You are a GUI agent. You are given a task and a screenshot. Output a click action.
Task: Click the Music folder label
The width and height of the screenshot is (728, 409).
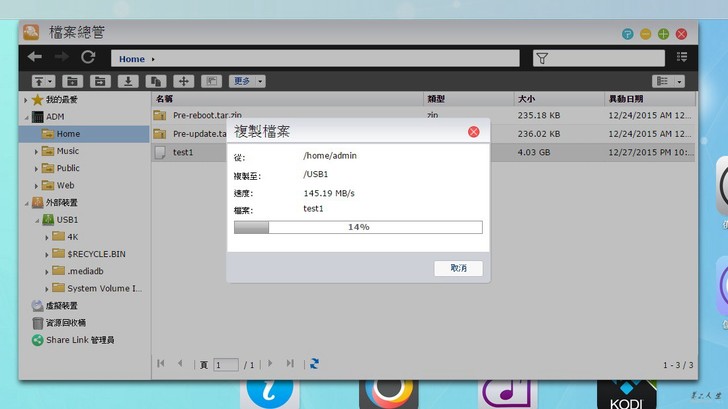click(x=67, y=151)
